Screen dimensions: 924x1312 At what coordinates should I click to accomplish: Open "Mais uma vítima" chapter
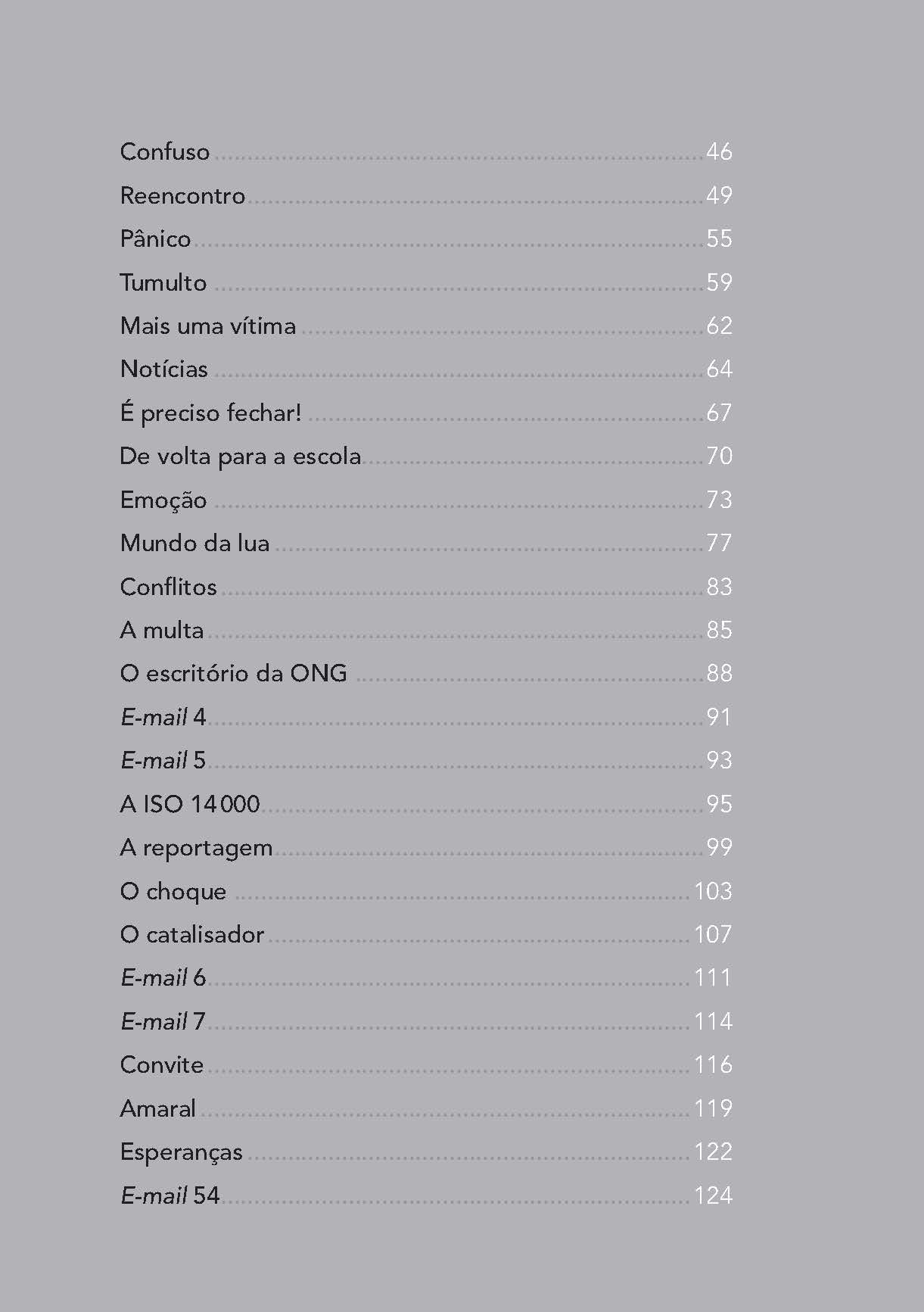coord(207,326)
